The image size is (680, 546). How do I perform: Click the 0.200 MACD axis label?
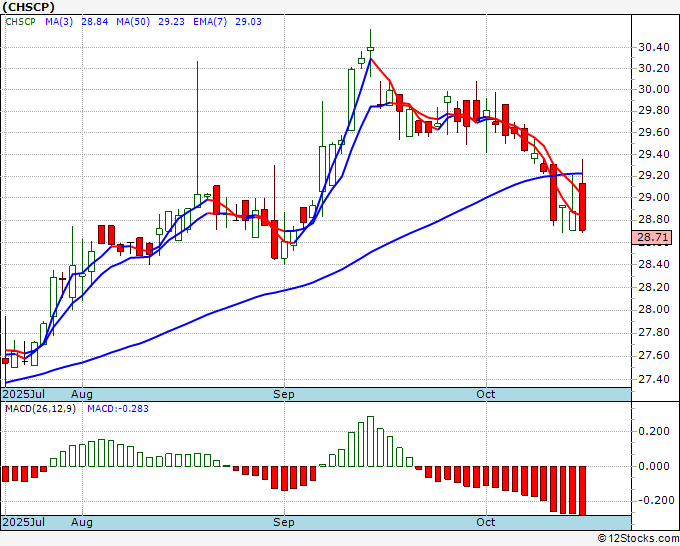pos(653,431)
